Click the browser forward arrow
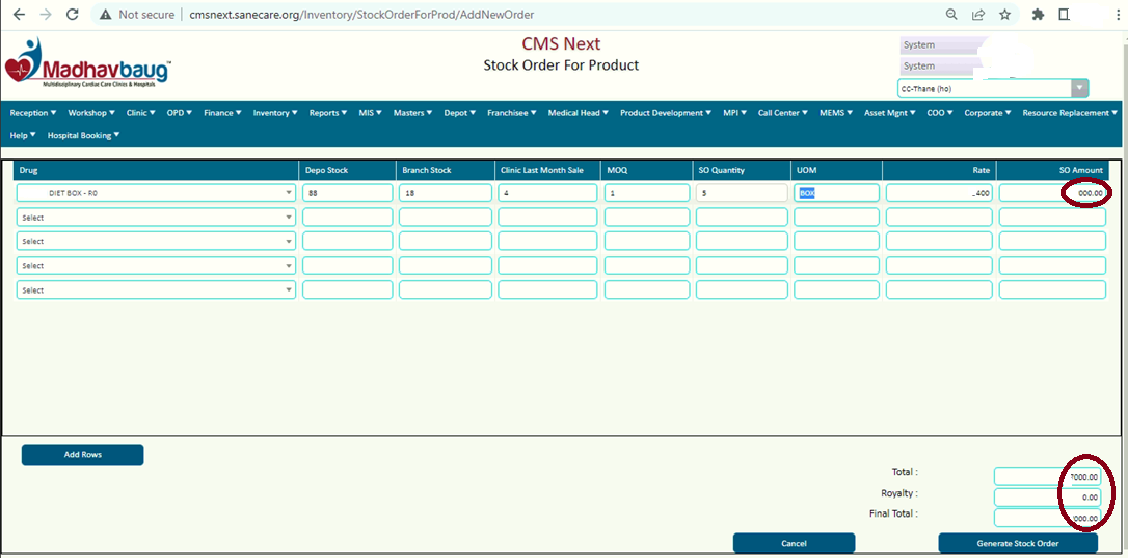 (x=45, y=15)
